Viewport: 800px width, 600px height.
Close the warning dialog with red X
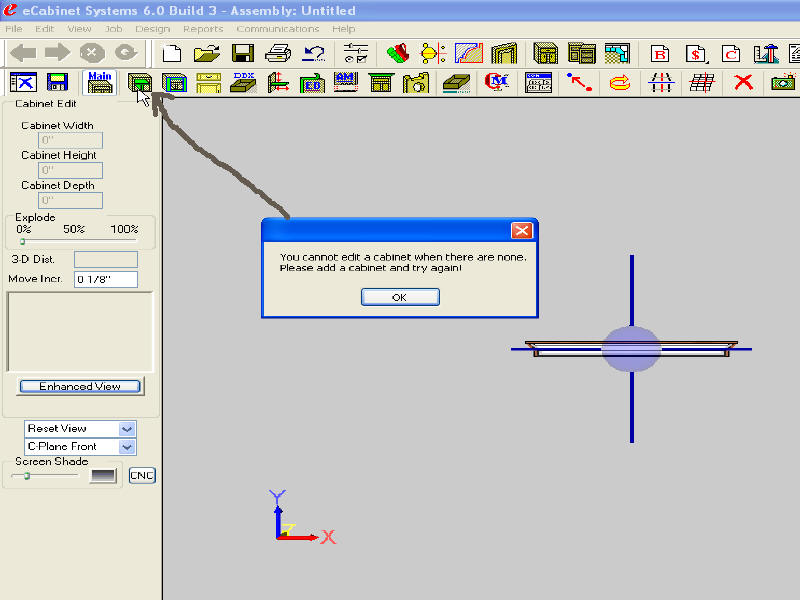pyautogui.click(x=521, y=231)
